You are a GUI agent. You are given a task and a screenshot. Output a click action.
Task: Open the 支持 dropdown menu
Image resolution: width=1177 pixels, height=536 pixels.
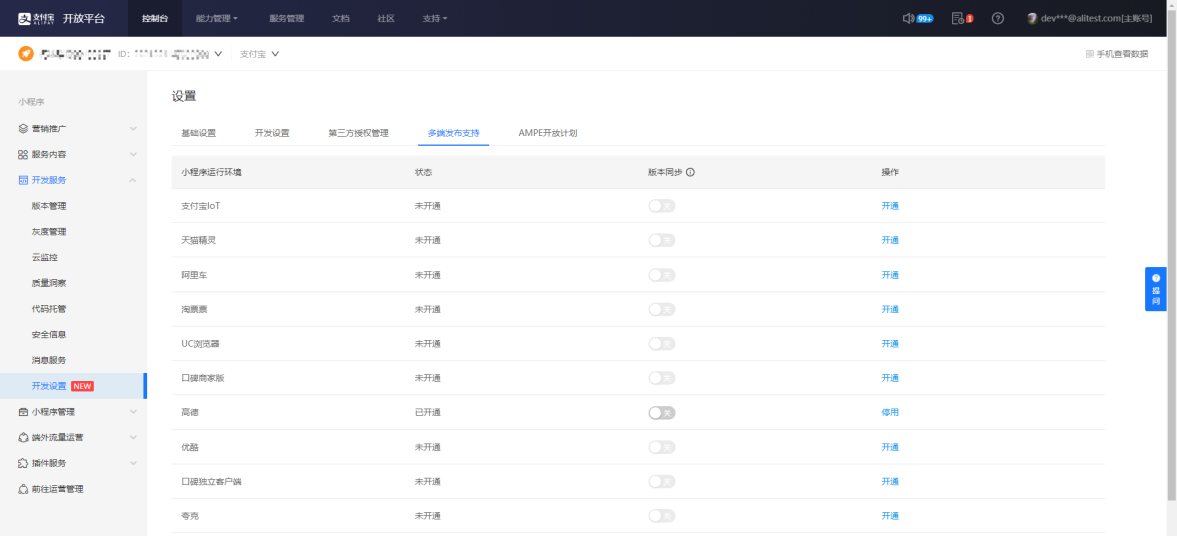(x=435, y=18)
